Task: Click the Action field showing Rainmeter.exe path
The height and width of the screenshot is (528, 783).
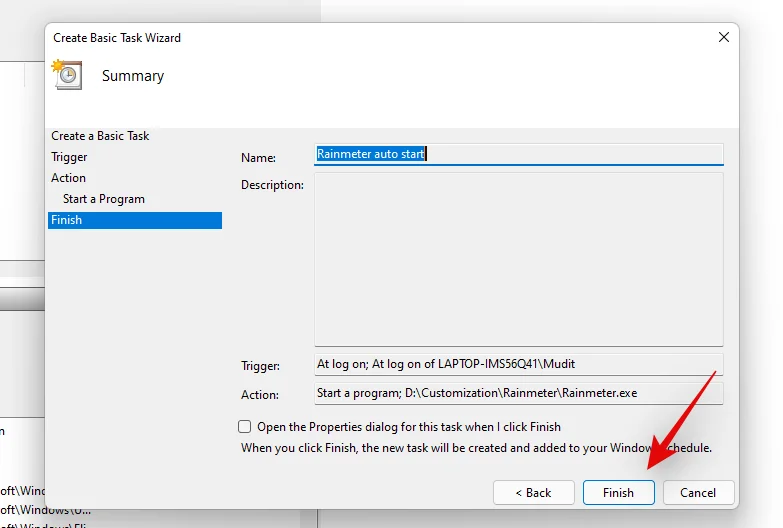Action: 518,393
